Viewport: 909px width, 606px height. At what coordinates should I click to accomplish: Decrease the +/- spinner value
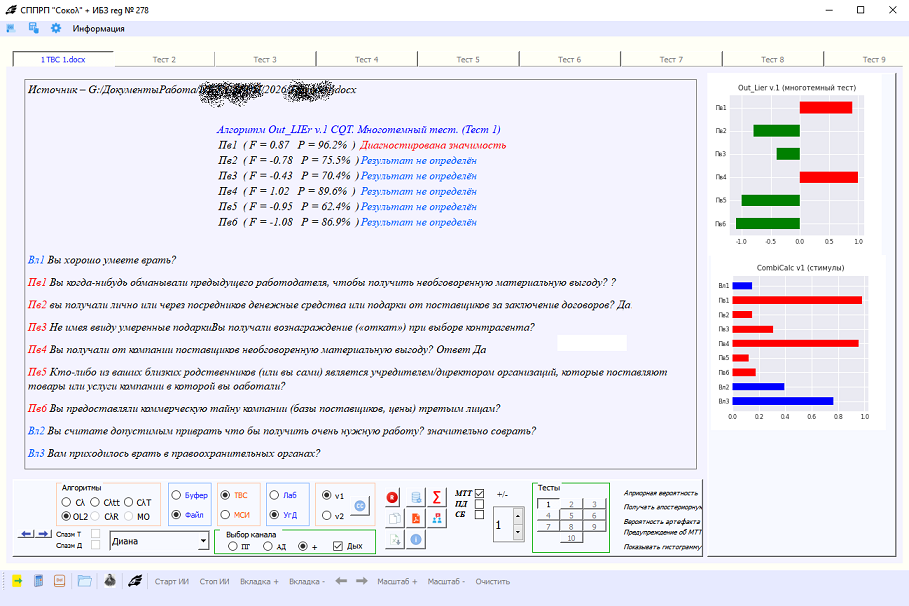(x=516, y=533)
